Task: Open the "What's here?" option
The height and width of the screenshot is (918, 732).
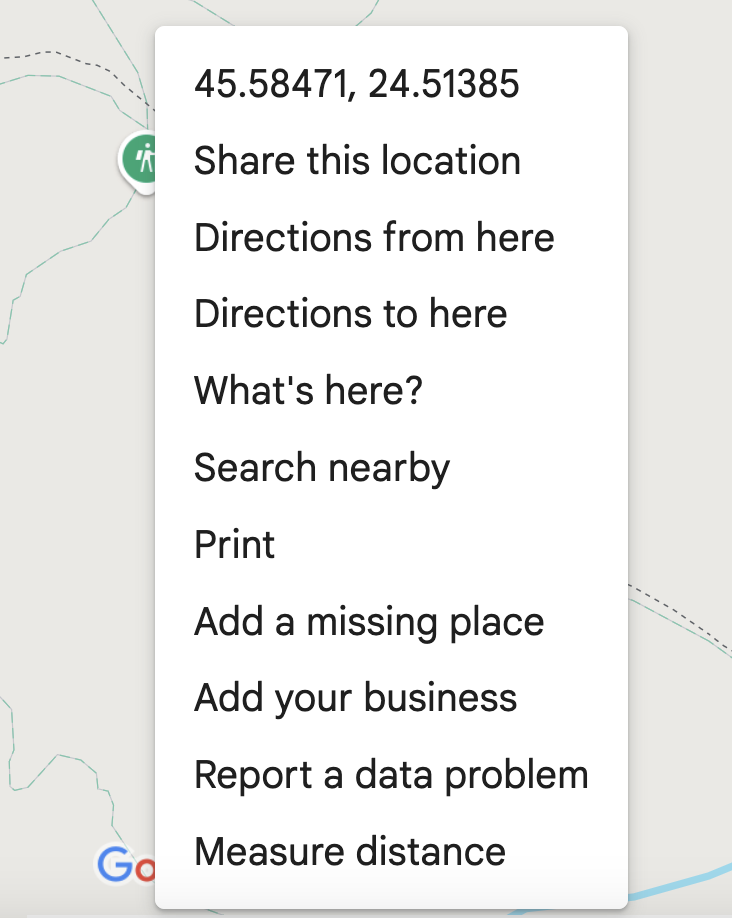Action: click(x=308, y=390)
